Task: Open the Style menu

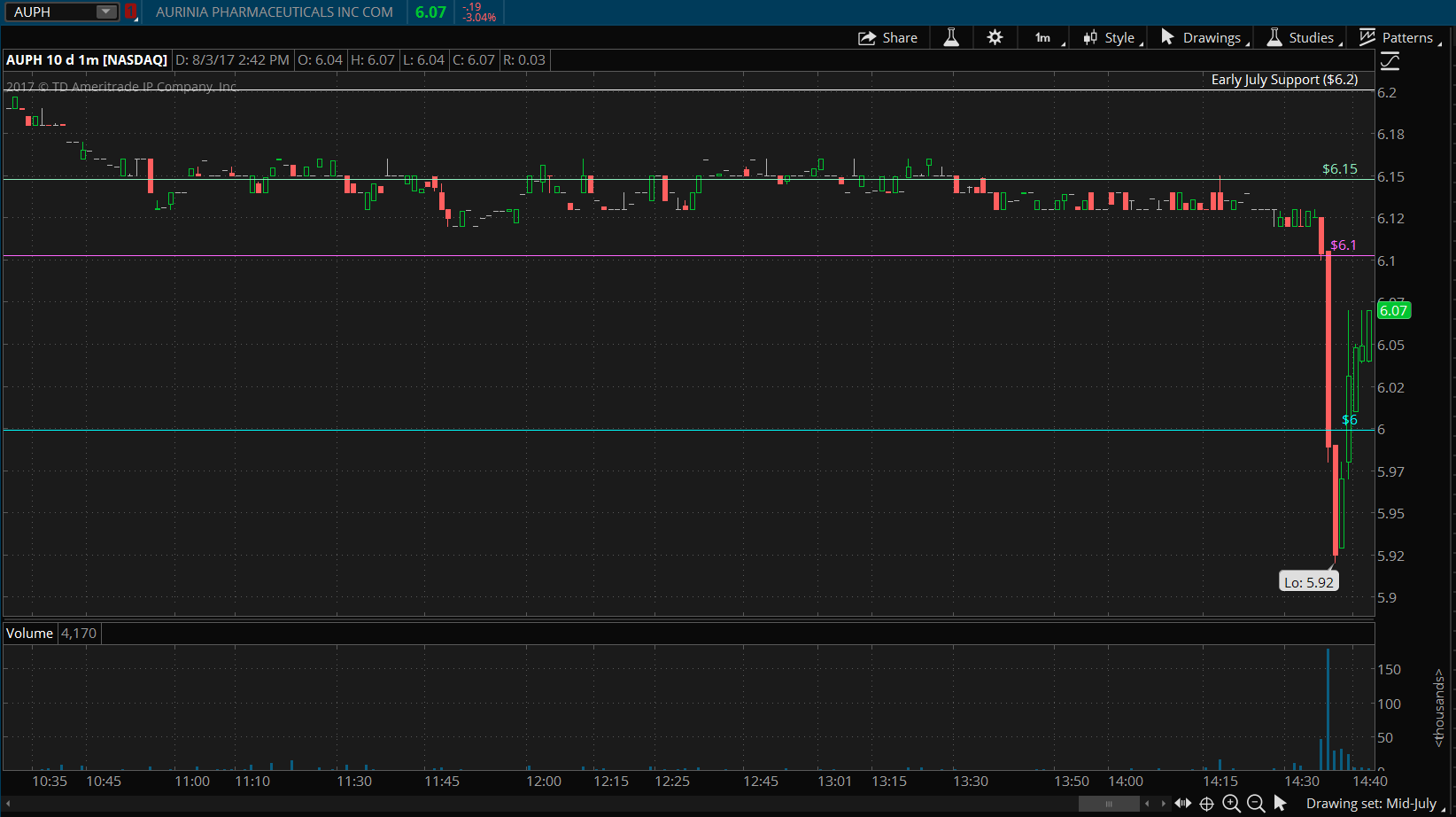Action: point(1110,37)
